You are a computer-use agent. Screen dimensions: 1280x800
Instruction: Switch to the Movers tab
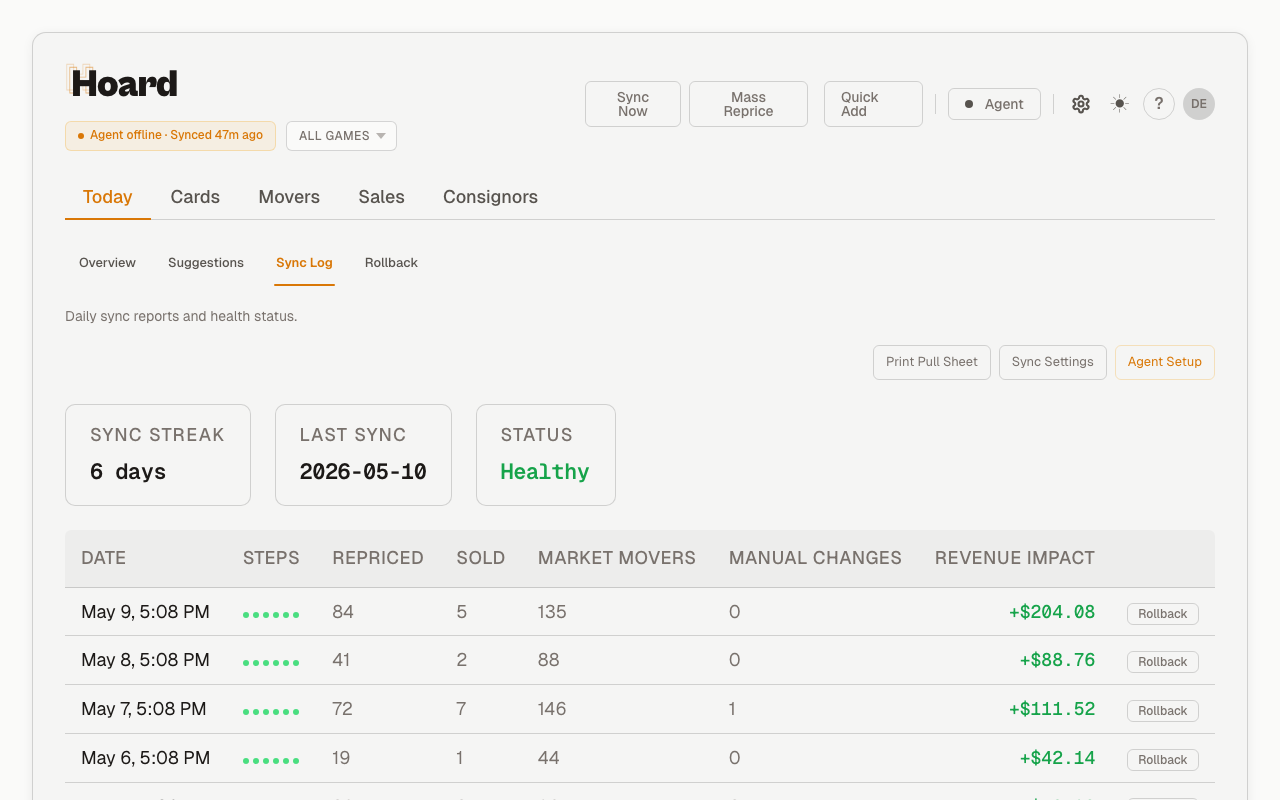tap(289, 197)
